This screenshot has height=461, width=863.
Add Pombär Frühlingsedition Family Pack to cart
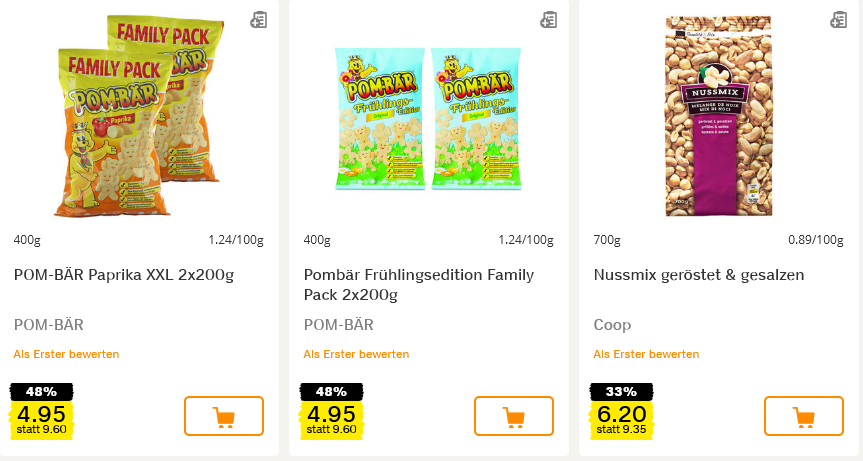[514, 416]
